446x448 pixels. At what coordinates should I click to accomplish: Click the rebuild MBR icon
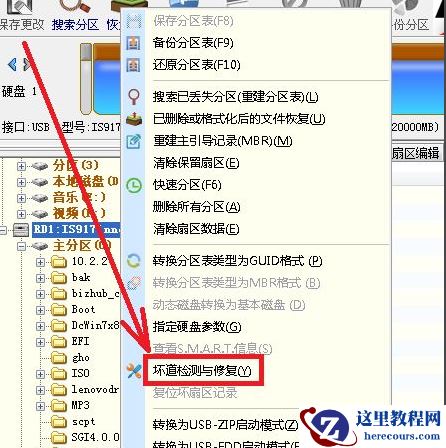coord(134,141)
